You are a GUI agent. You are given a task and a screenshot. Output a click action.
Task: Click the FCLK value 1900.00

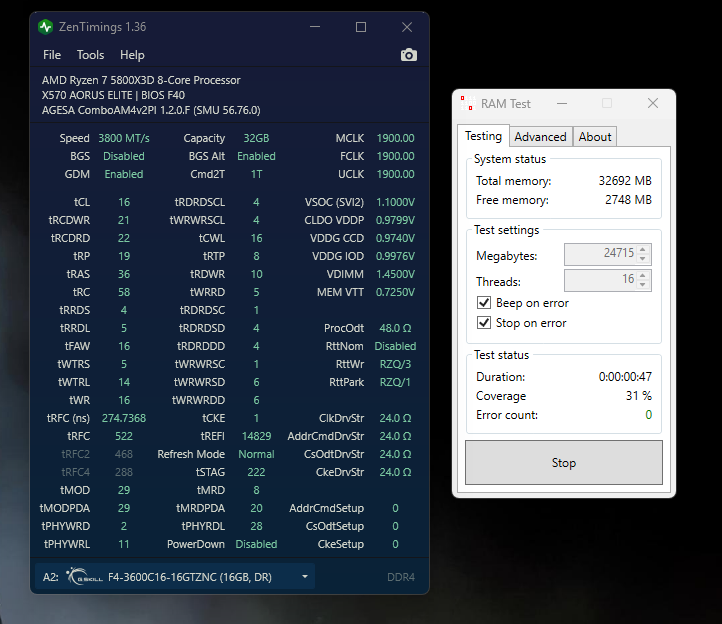[x=395, y=156]
